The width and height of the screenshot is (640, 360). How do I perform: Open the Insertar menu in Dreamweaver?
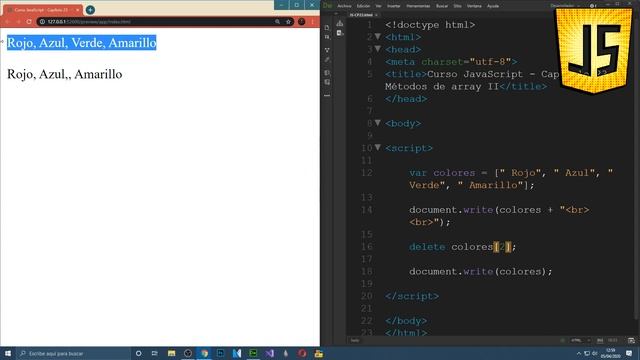click(393, 6)
